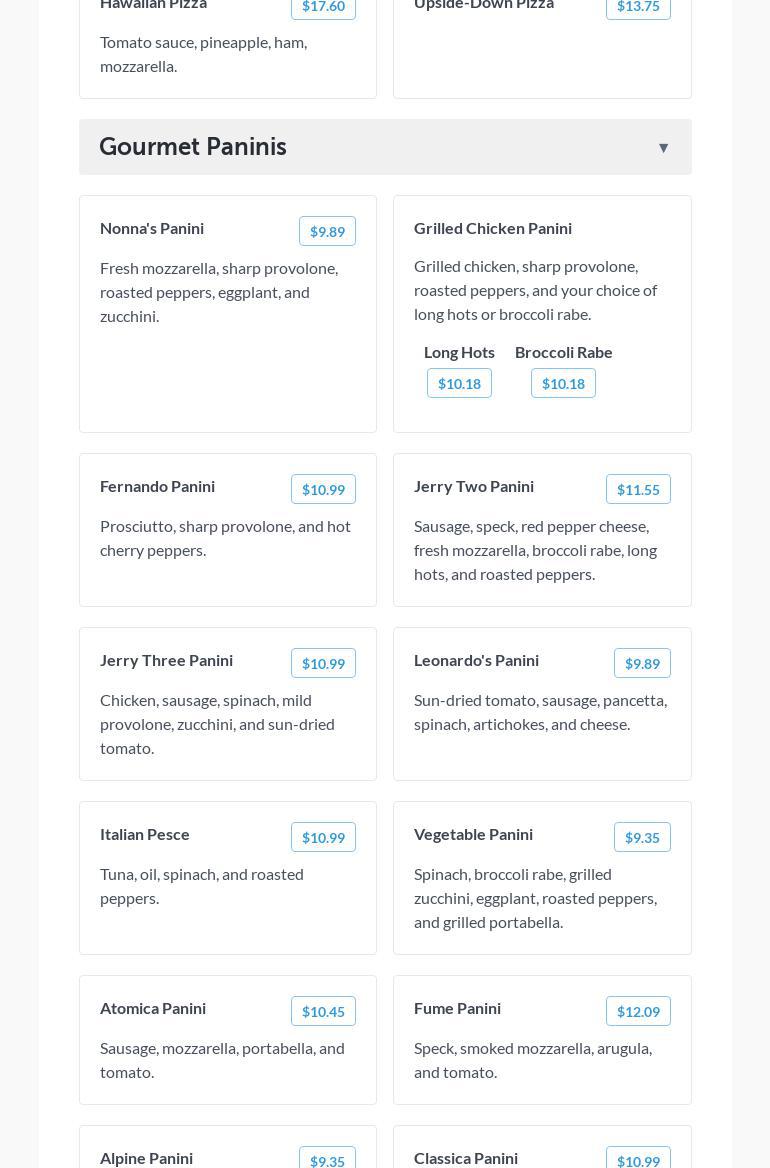Collapse the Gourmet Paninis section arrow
Image resolution: width=770 pixels, height=1168 pixels.
point(663,148)
